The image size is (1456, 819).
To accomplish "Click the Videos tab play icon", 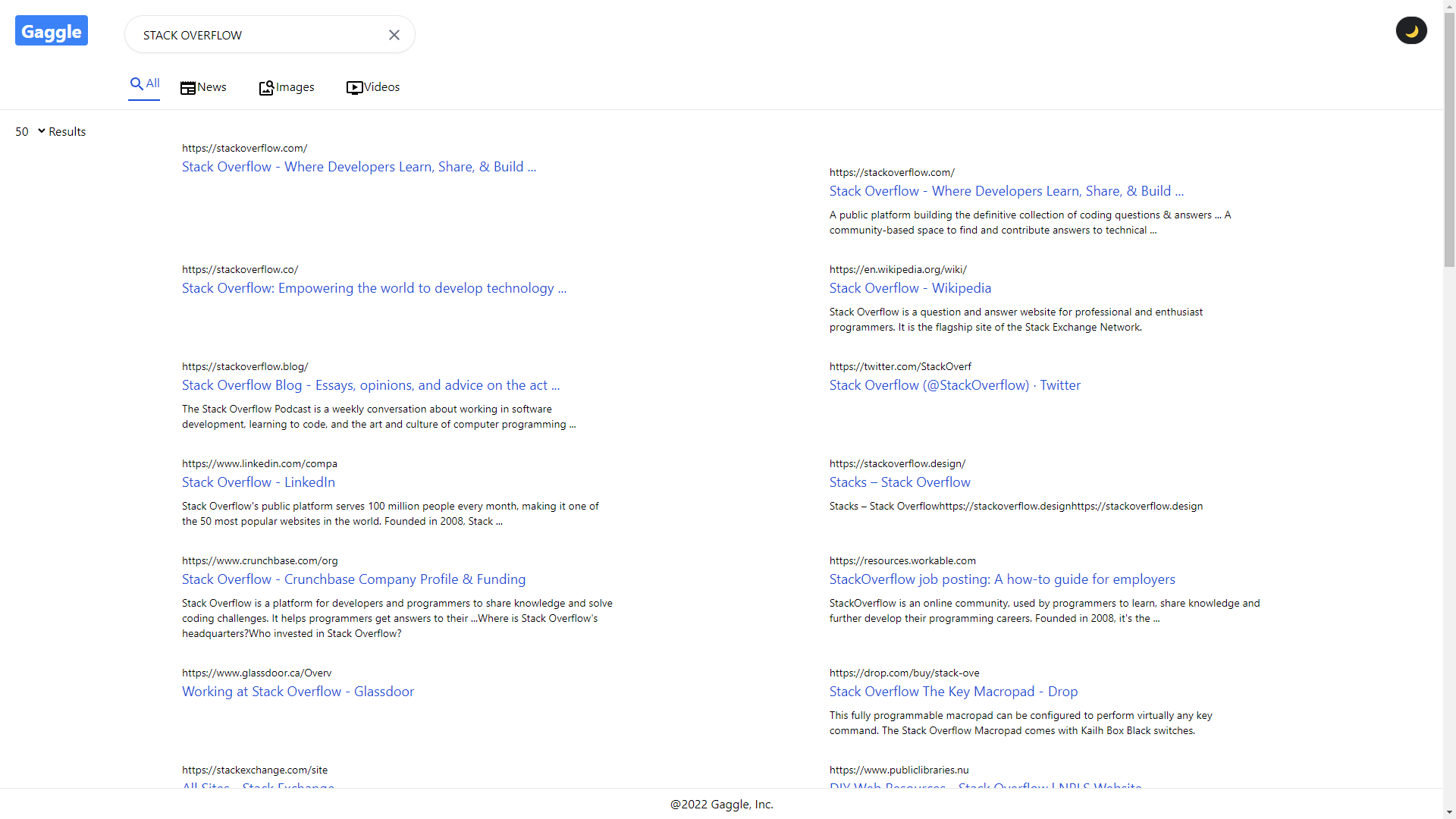I will coord(354,88).
